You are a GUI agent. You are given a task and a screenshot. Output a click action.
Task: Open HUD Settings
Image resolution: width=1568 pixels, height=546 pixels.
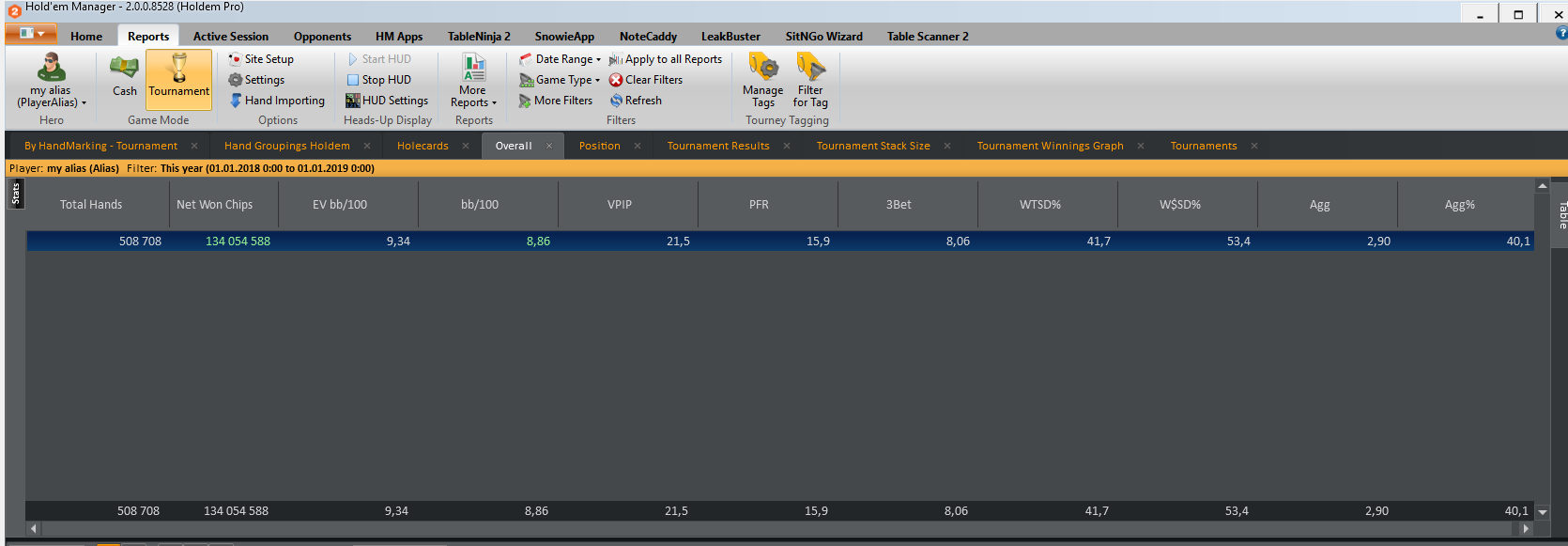click(x=387, y=101)
